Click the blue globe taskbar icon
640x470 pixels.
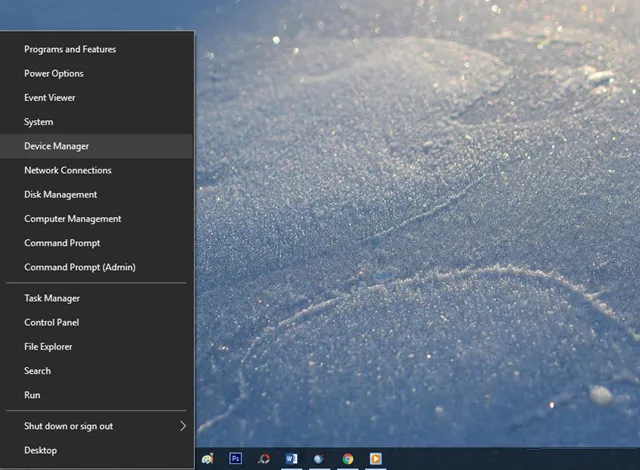pyautogui.click(x=319, y=459)
